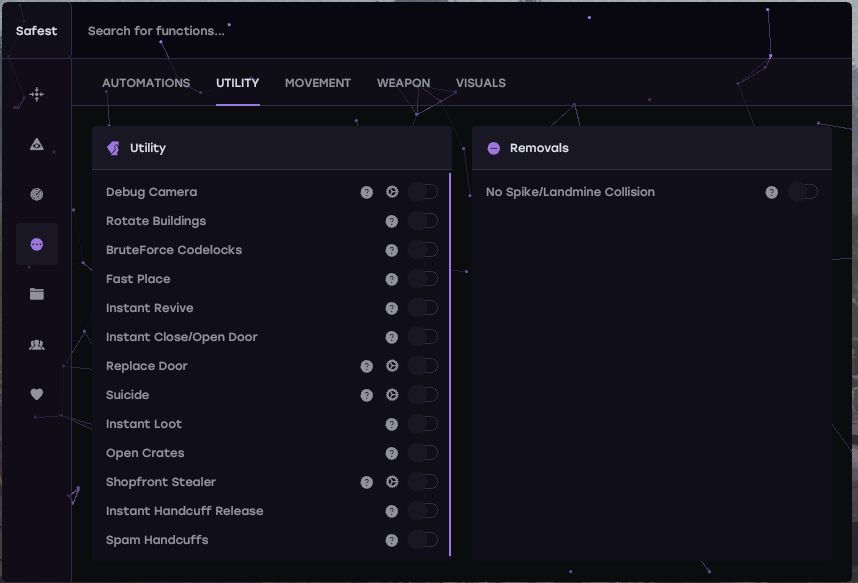Open Shopfront Stealer gear settings
This screenshot has width=858, height=583.
point(392,482)
